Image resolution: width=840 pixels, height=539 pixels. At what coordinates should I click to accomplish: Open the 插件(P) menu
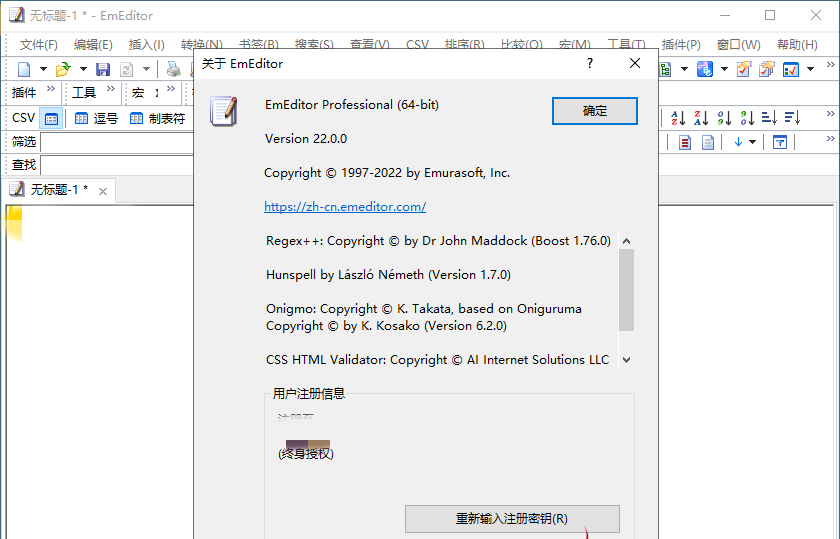681,44
